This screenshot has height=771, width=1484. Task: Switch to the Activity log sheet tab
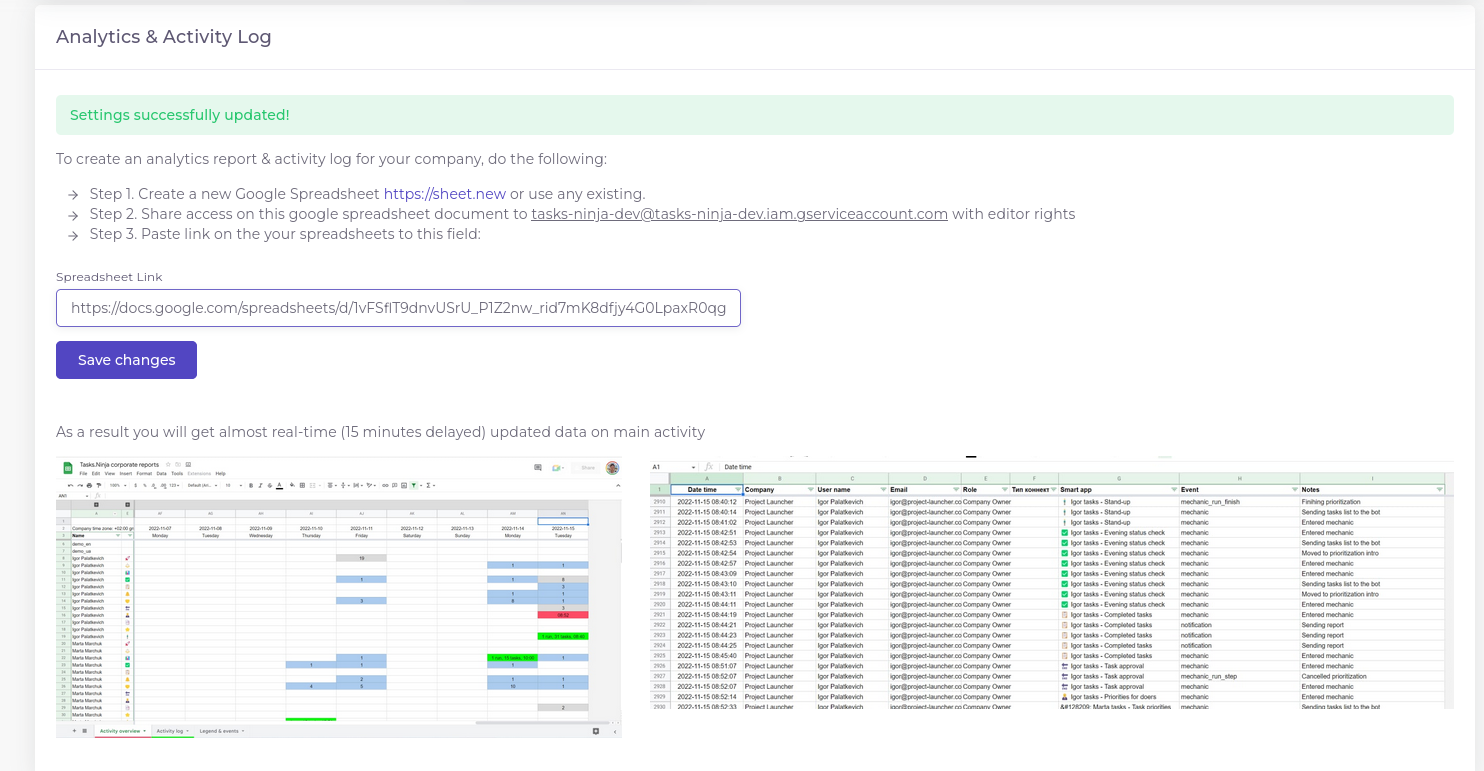169,731
